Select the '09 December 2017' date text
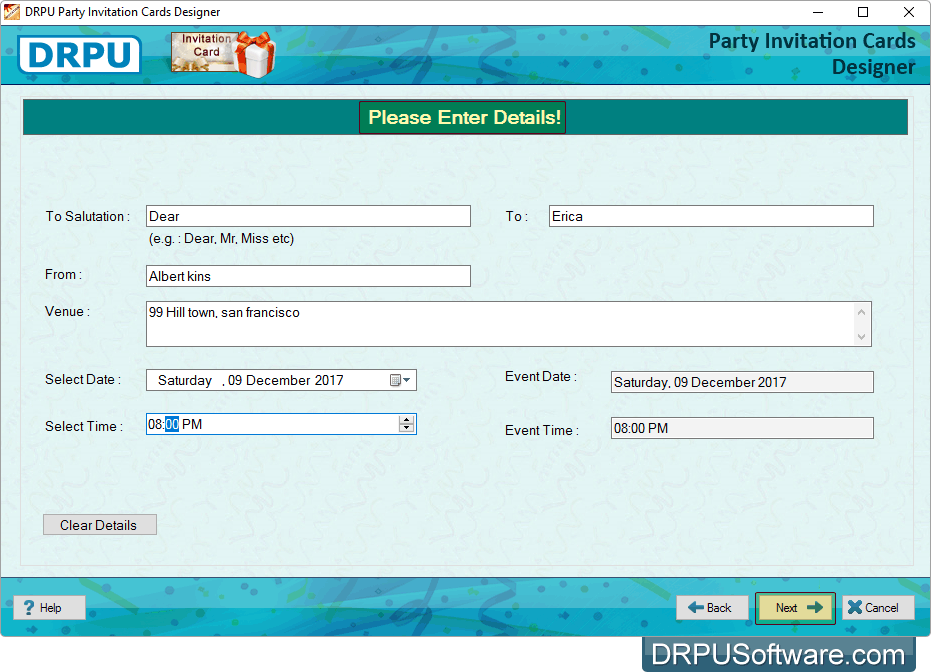Screen dimensions: 931x672 286,381
